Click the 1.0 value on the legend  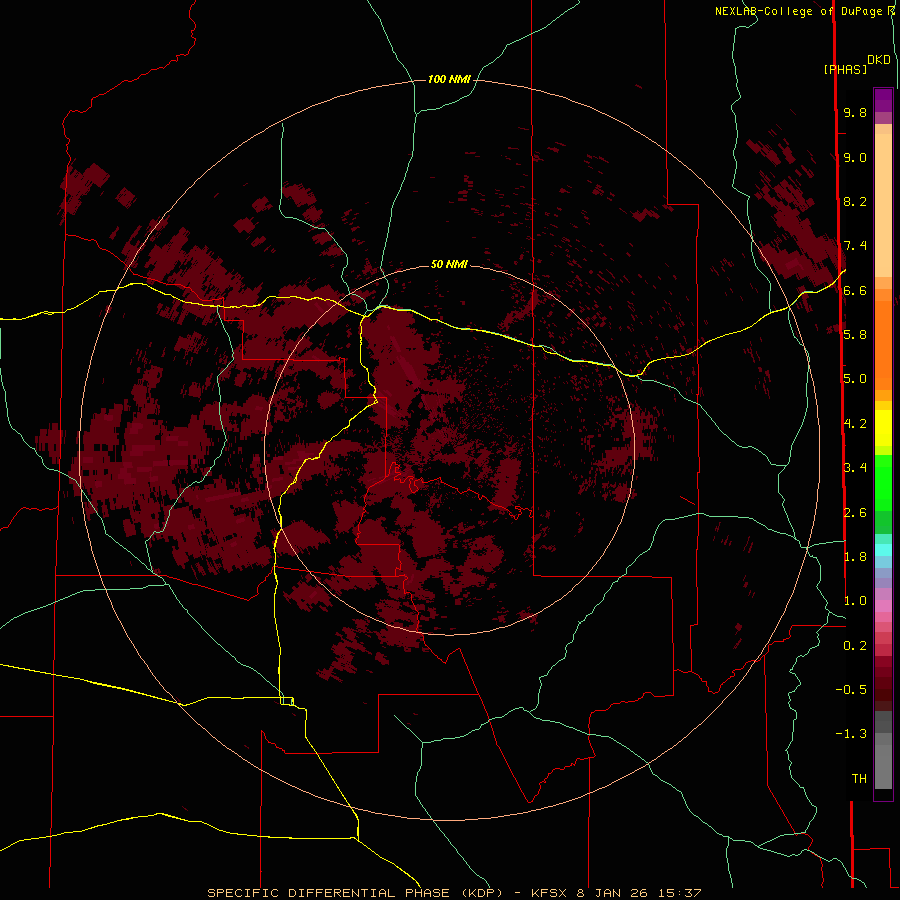(855, 601)
